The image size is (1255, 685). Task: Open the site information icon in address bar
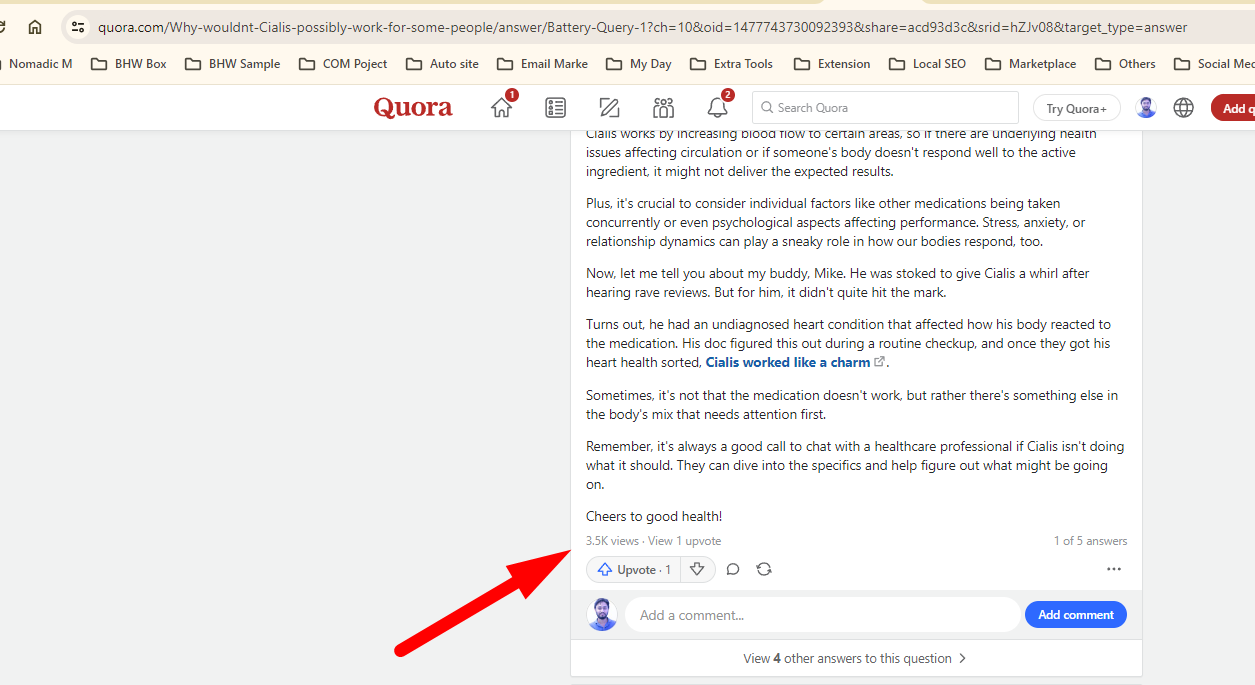pyautogui.click(x=78, y=27)
